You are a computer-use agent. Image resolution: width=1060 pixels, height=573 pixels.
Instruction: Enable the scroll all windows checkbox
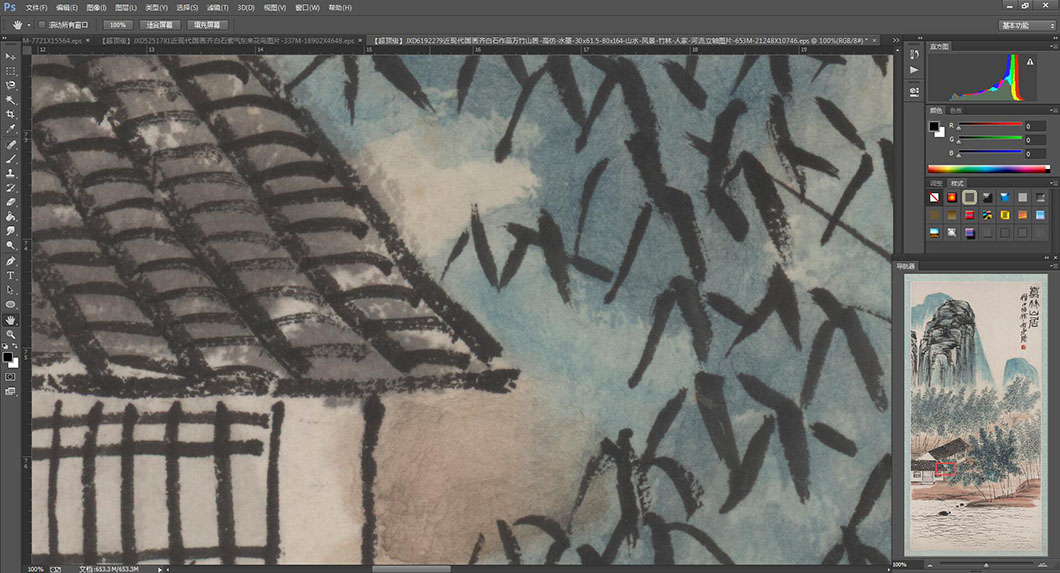42,25
